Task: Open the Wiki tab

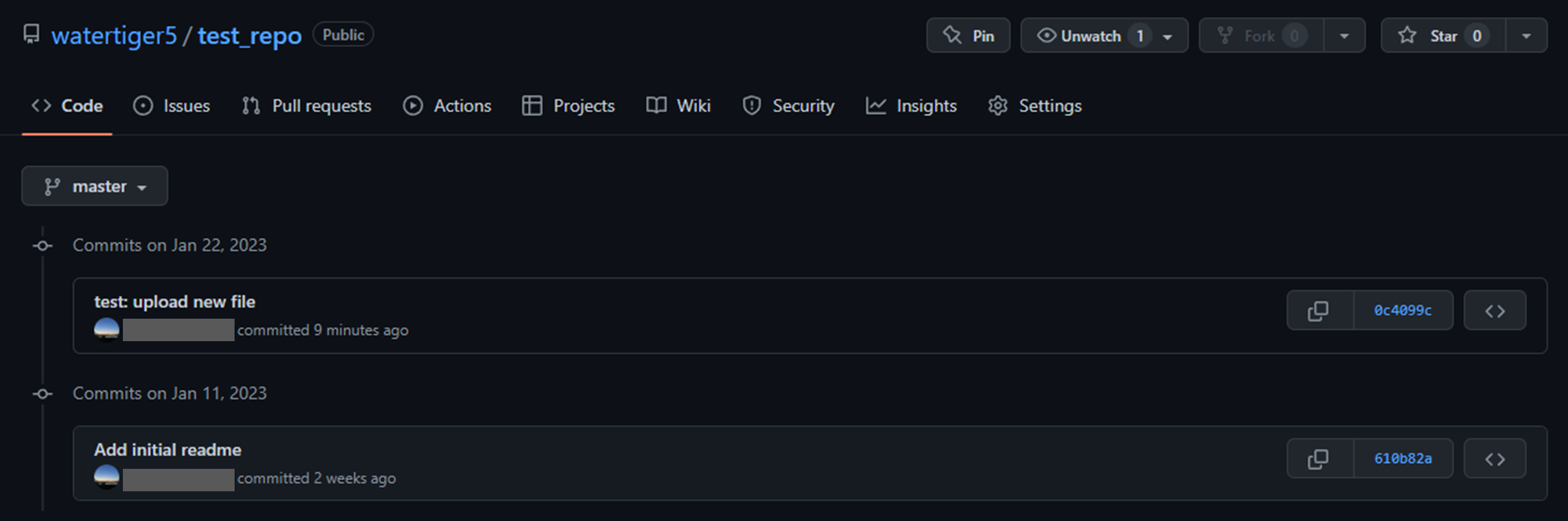Action: [679, 106]
